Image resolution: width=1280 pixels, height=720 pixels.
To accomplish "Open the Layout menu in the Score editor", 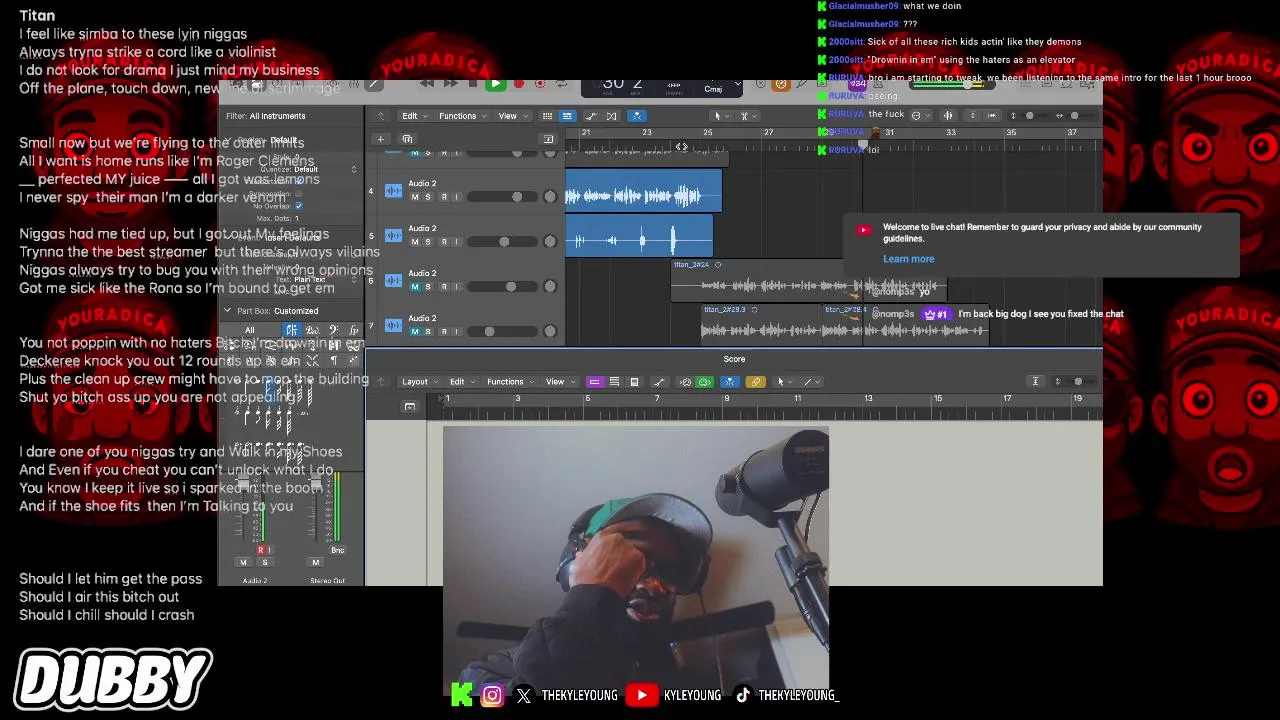I will 418,382.
